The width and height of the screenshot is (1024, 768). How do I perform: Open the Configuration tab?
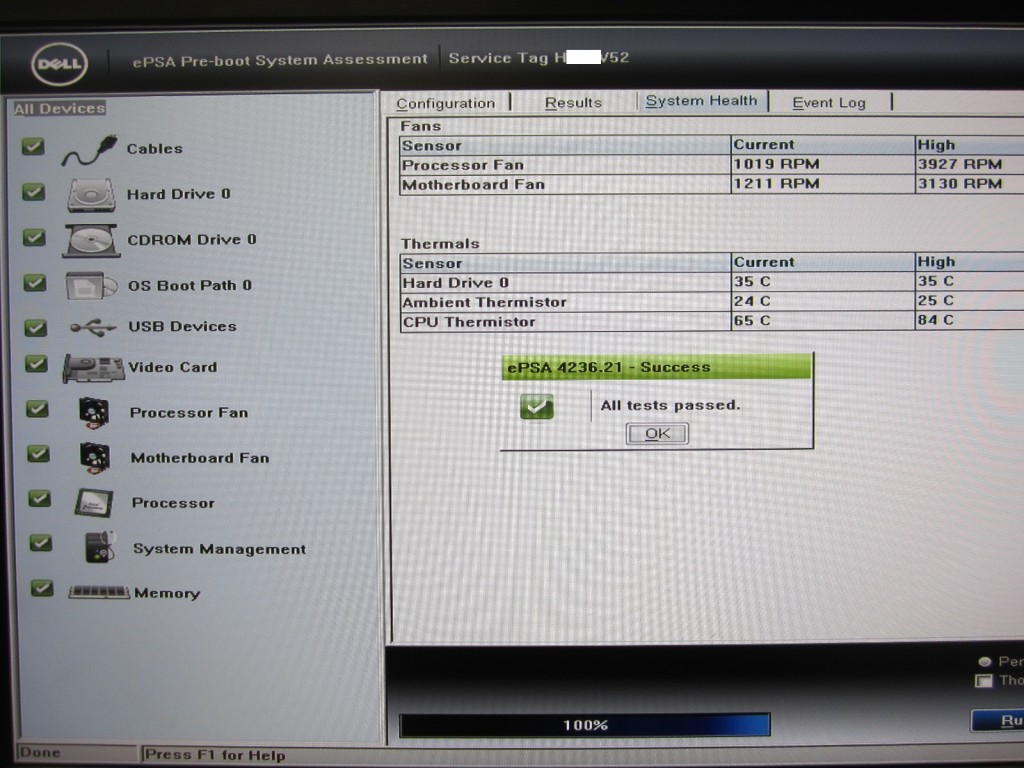coord(446,103)
